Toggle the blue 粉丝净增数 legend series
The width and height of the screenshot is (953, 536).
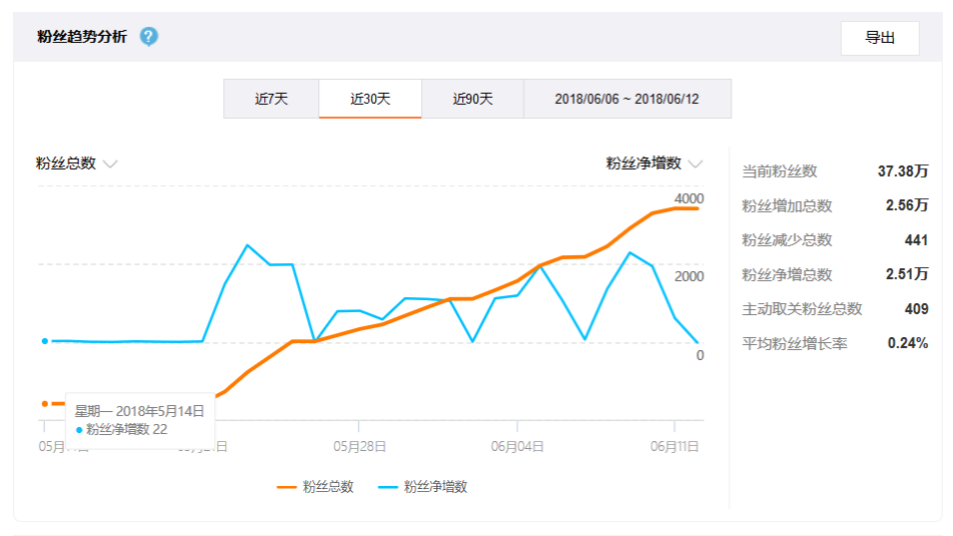click(x=422, y=487)
